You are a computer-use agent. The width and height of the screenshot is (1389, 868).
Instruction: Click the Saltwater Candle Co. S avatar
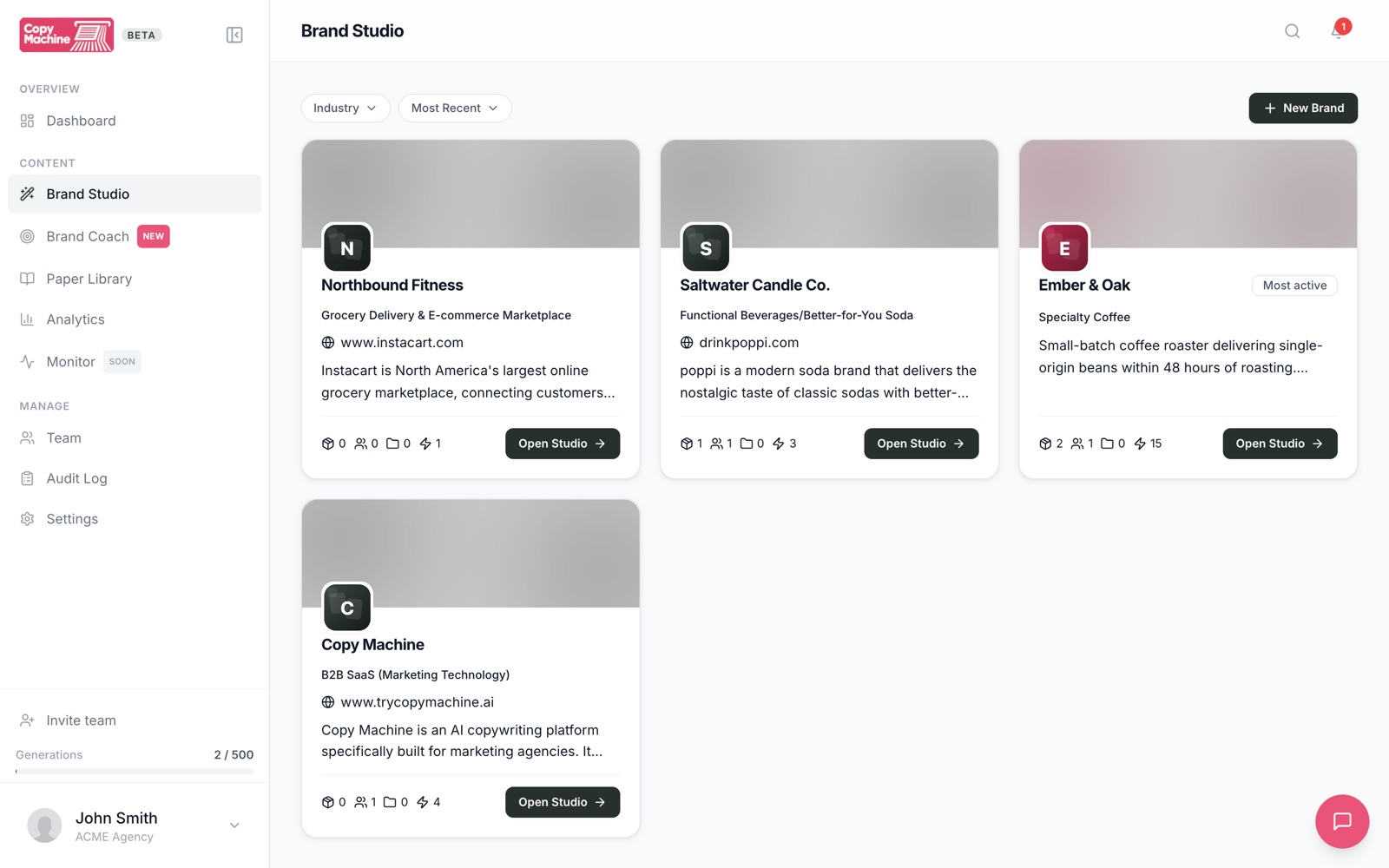pos(706,248)
